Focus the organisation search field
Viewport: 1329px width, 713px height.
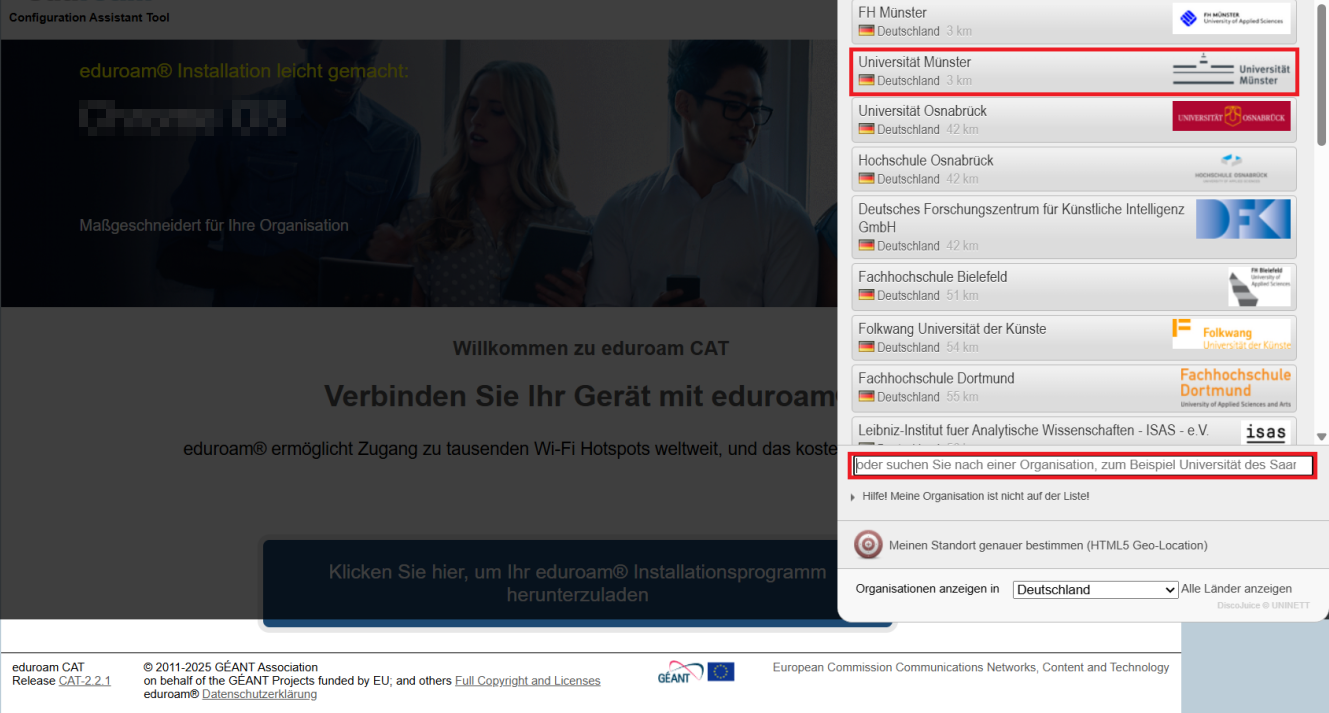[x=1082, y=465]
